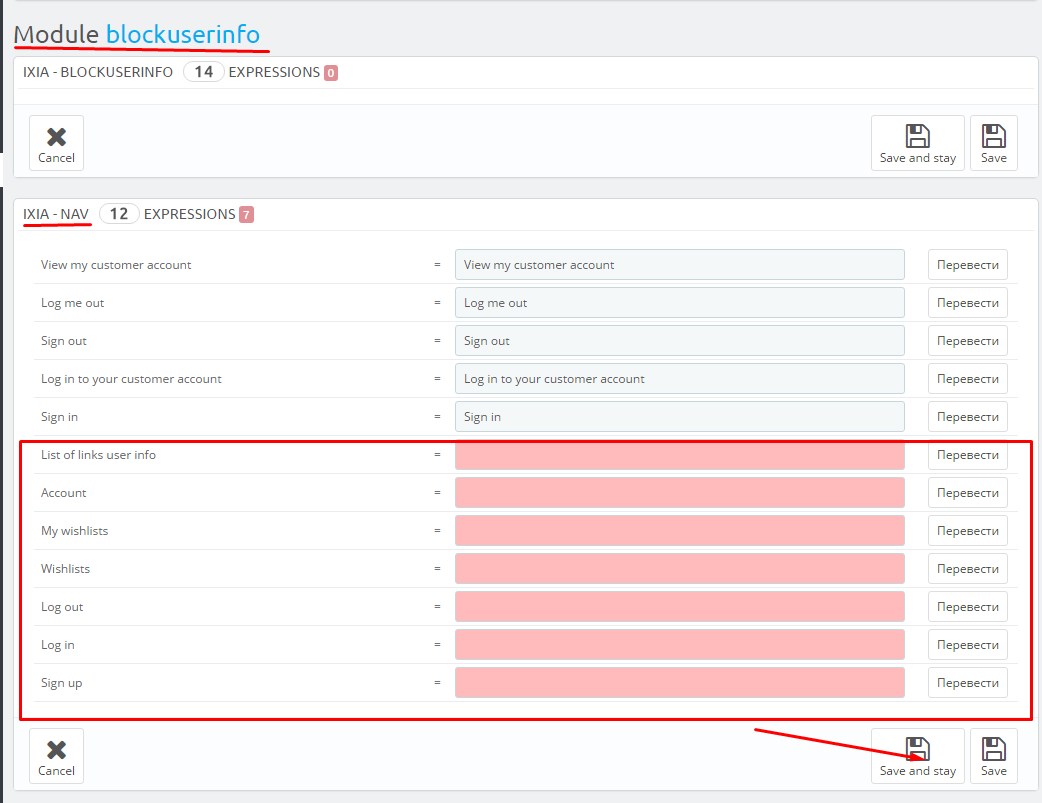Click Перевести for Sign out row
This screenshot has height=803, width=1042.
point(968,340)
